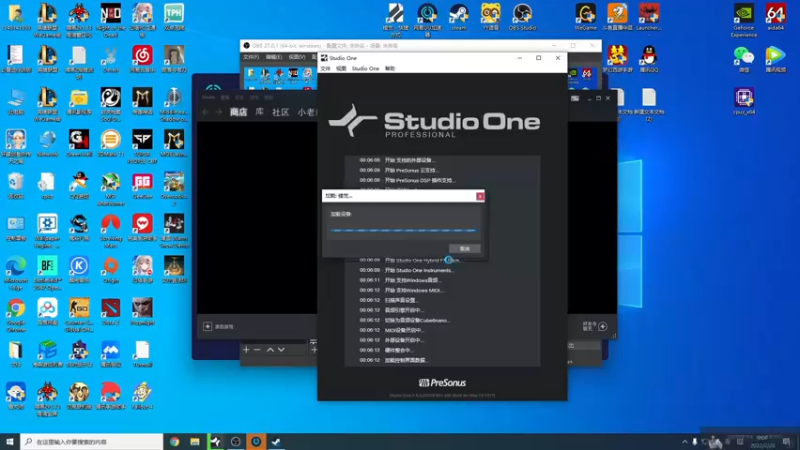Open Fallout 4 desktop shortcut
The width and height of the screenshot is (800, 450).
(142, 396)
